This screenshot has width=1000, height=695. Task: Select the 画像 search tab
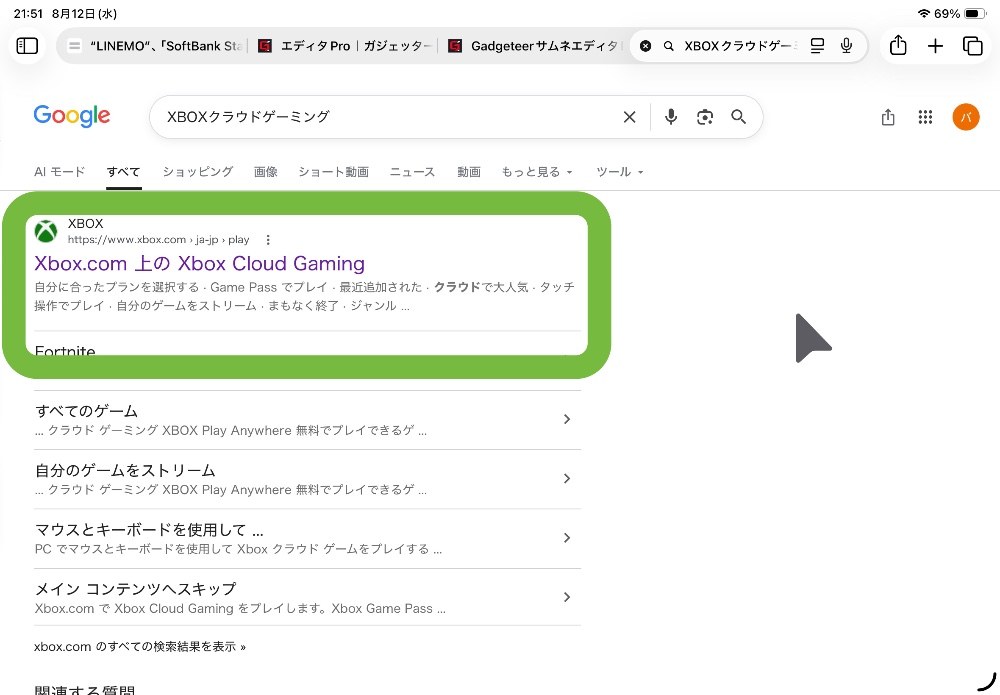point(265,172)
